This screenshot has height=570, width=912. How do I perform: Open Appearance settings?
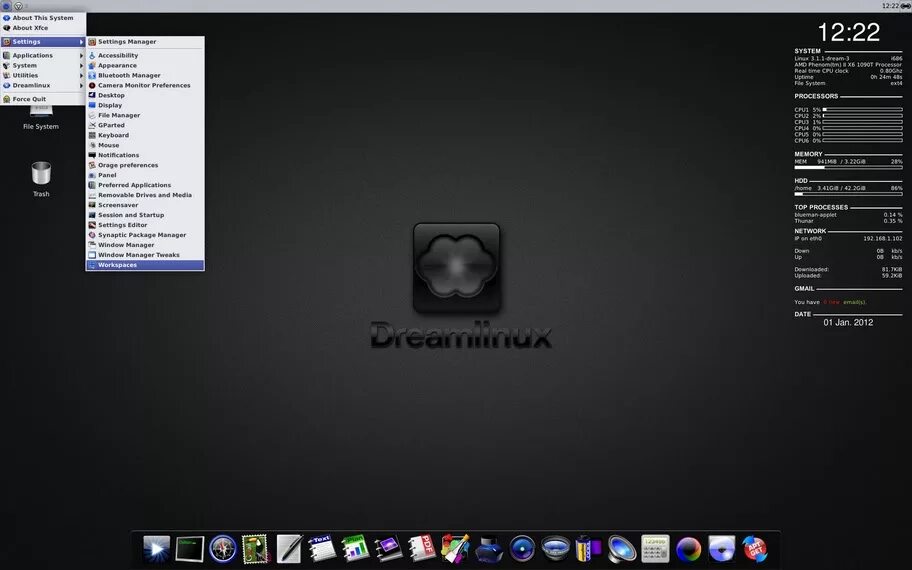145,65
